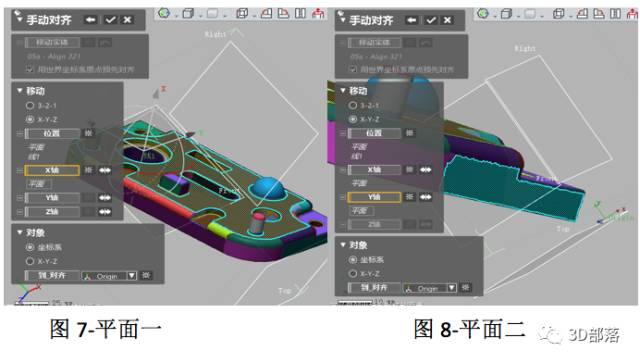640x363 pixels.
Task: Confirm with the checkmark in Figure 7 dialog
Action: (x=110, y=20)
